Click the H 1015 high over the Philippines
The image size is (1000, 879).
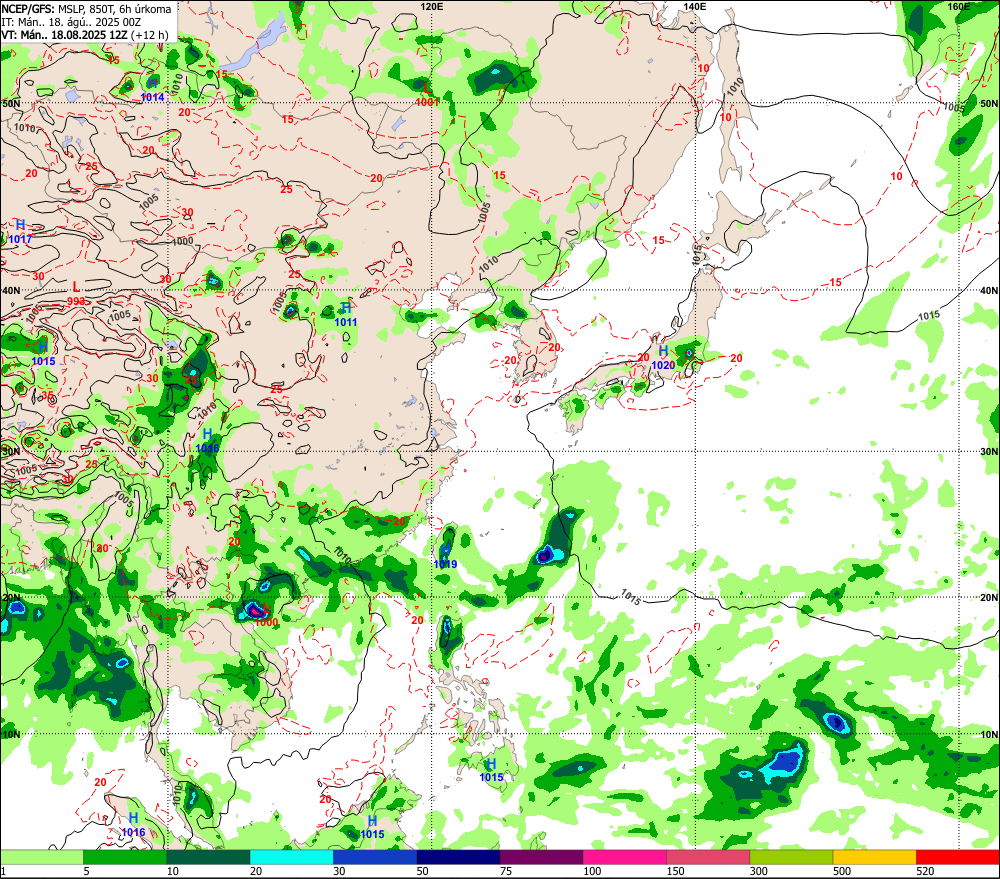click(x=491, y=770)
